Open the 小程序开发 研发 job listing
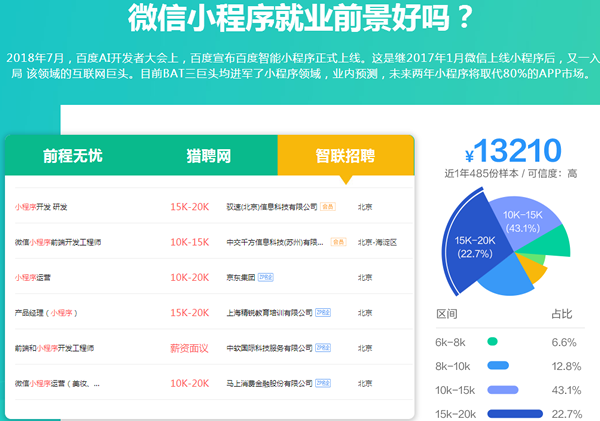The width and height of the screenshot is (600, 421). [x=41, y=207]
